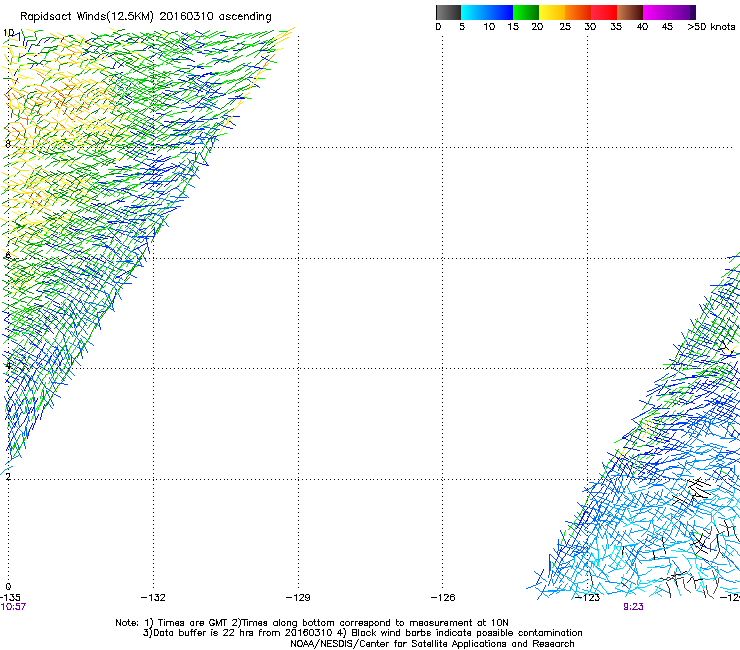Image resolution: width=740 pixels, height=650 pixels.
Task: Click the purple time stamp "9:23"
Action: coord(633,607)
